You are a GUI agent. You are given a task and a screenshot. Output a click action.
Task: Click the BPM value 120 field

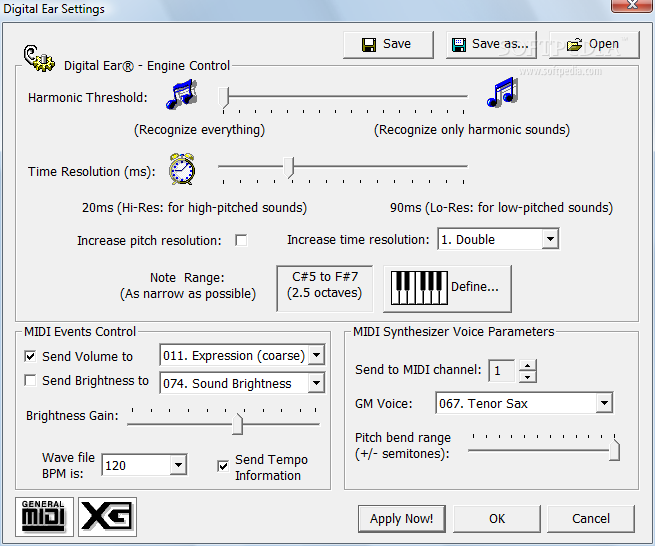137,465
